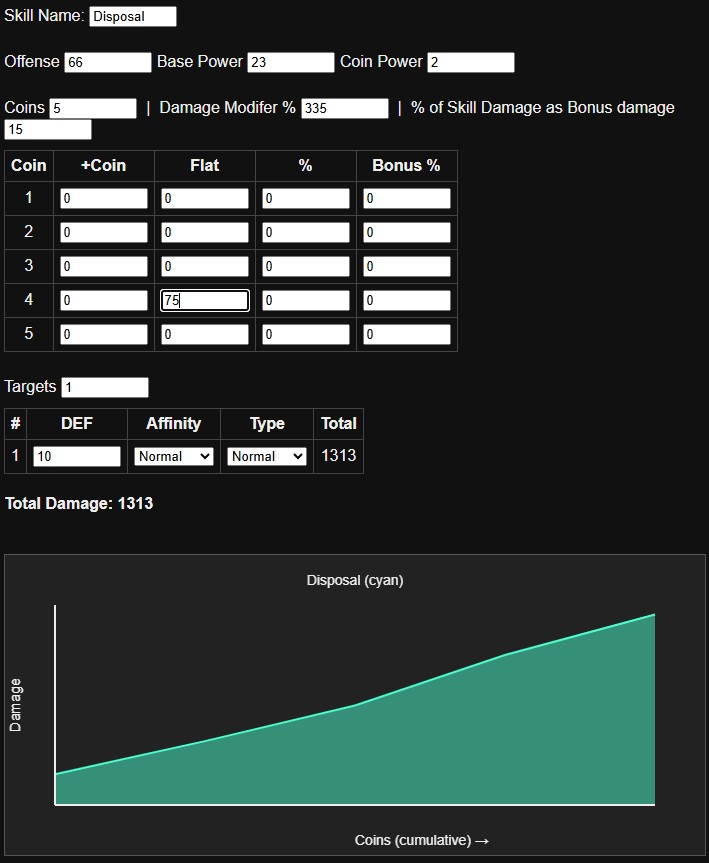Click the vertical Damage axis label
Screen dimensions: 709x863
pos(15,705)
